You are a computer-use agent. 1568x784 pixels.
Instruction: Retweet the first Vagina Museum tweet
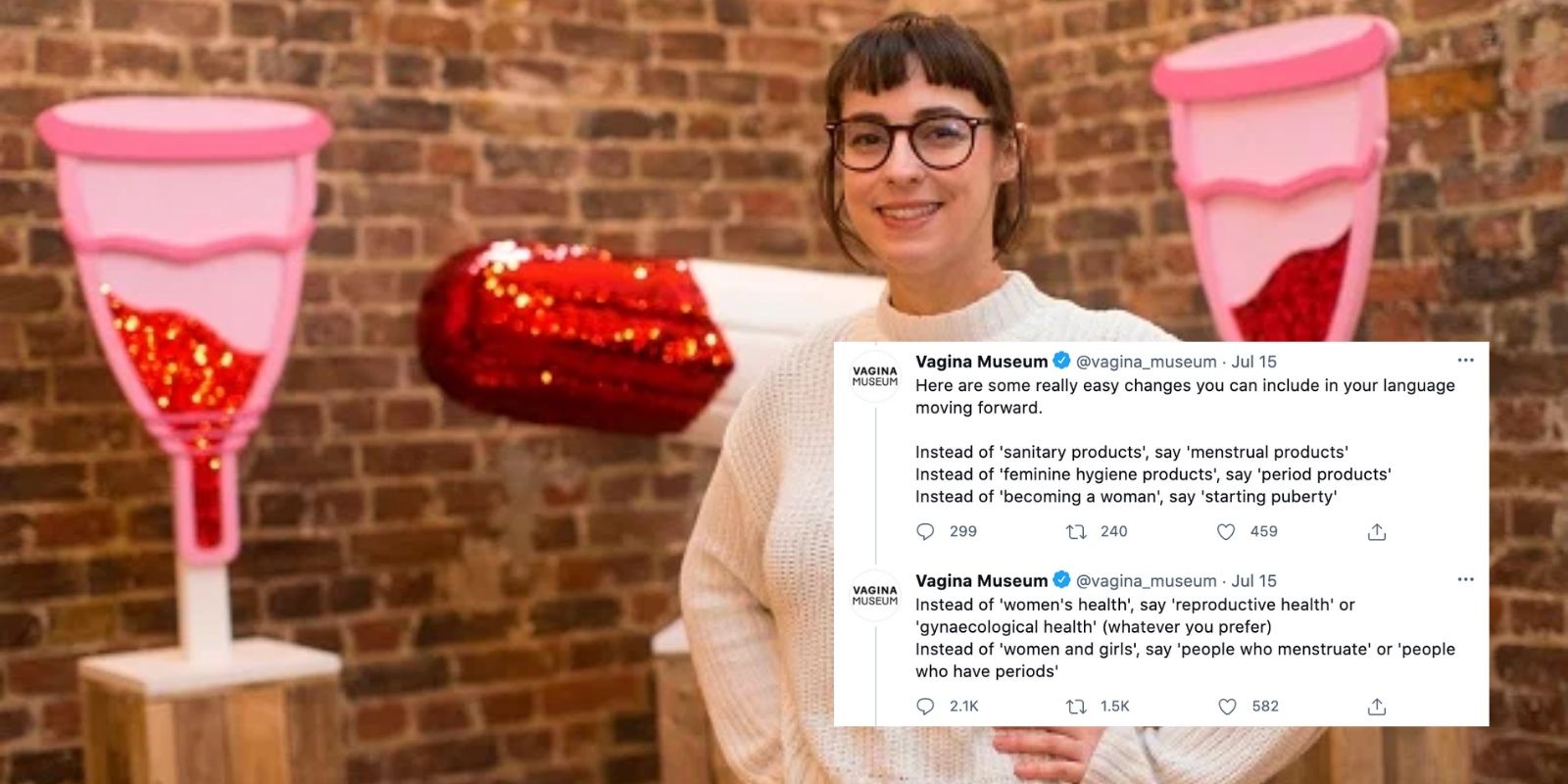[1076, 532]
